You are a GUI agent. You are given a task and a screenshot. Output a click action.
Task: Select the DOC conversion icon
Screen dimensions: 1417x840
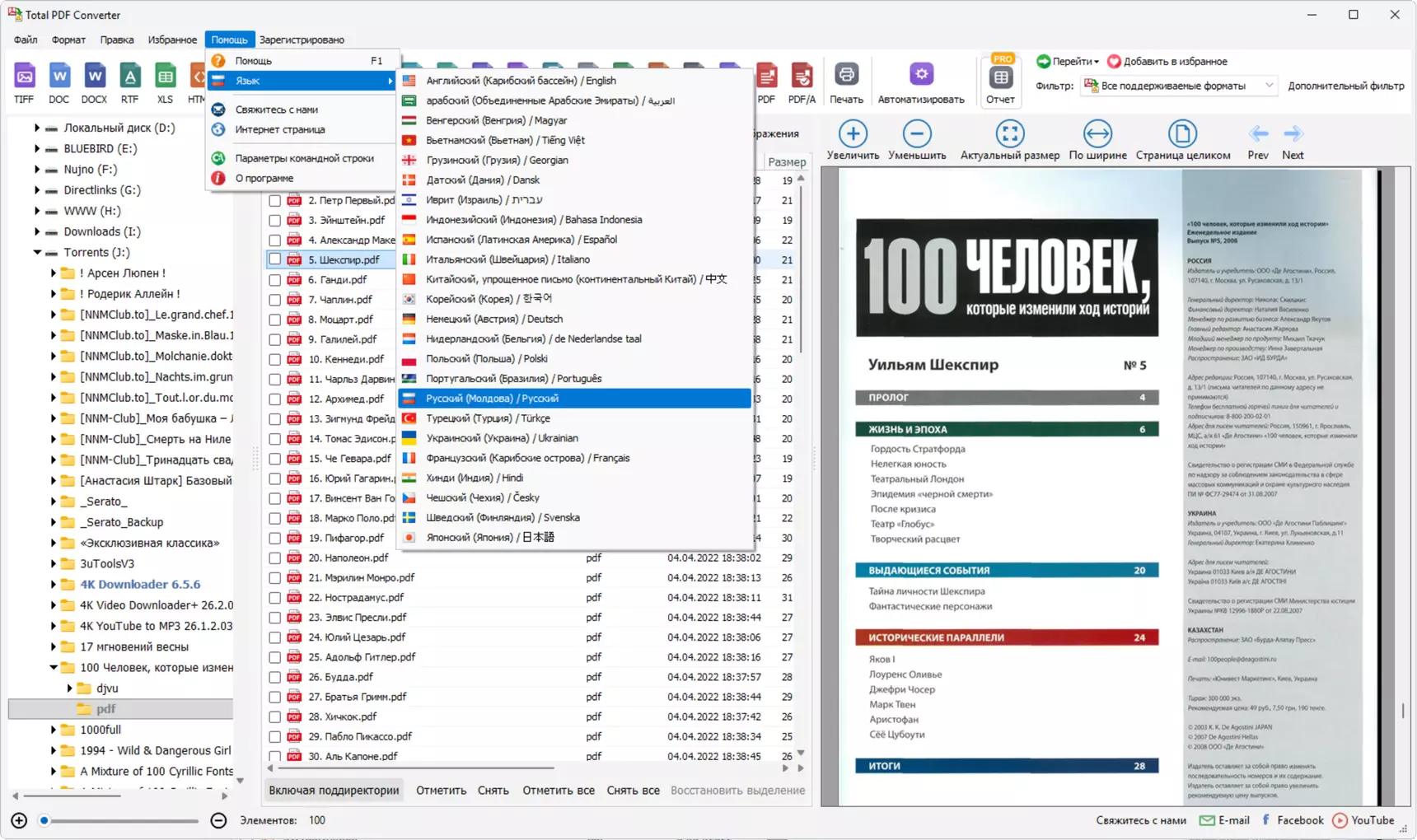[59, 82]
